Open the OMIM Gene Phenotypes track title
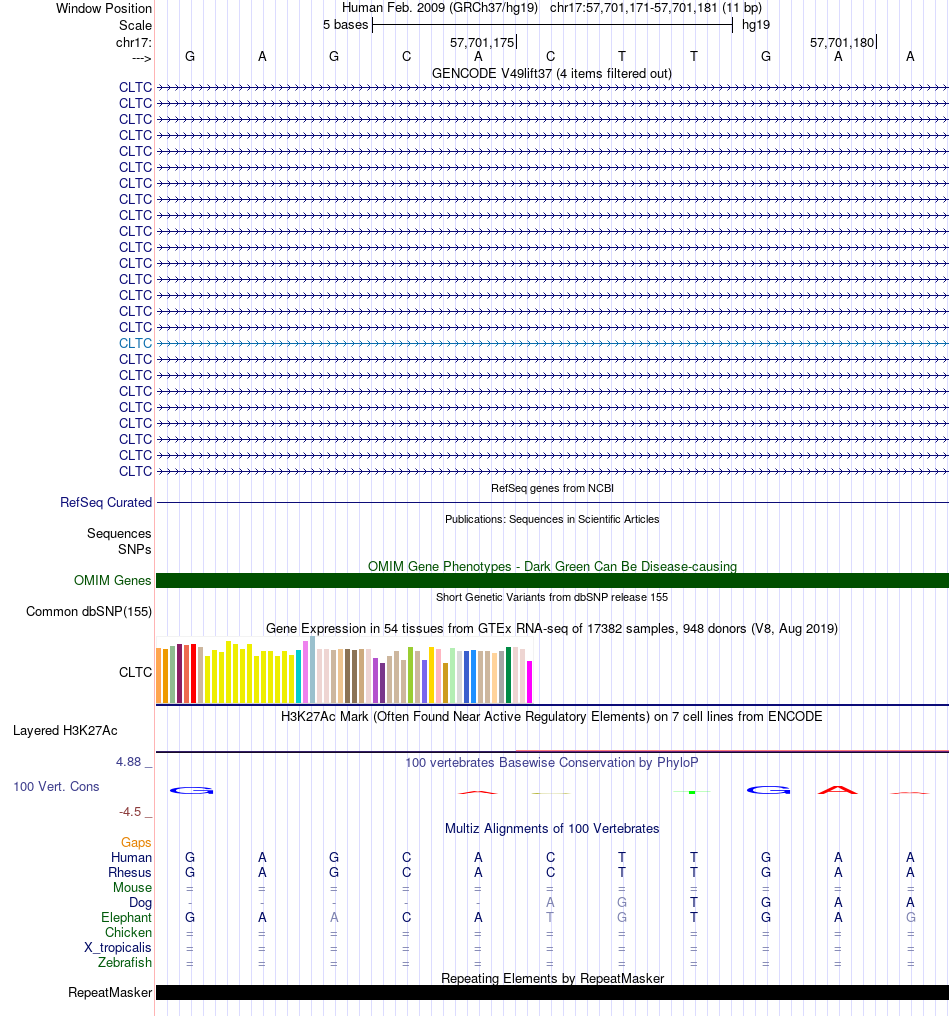 click(552, 566)
